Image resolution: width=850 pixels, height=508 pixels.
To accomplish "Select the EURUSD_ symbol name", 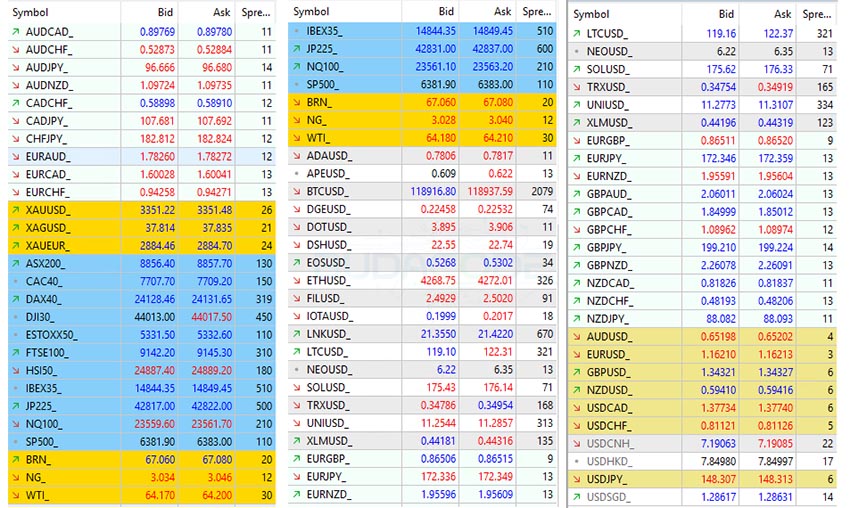I will click(608, 355).
